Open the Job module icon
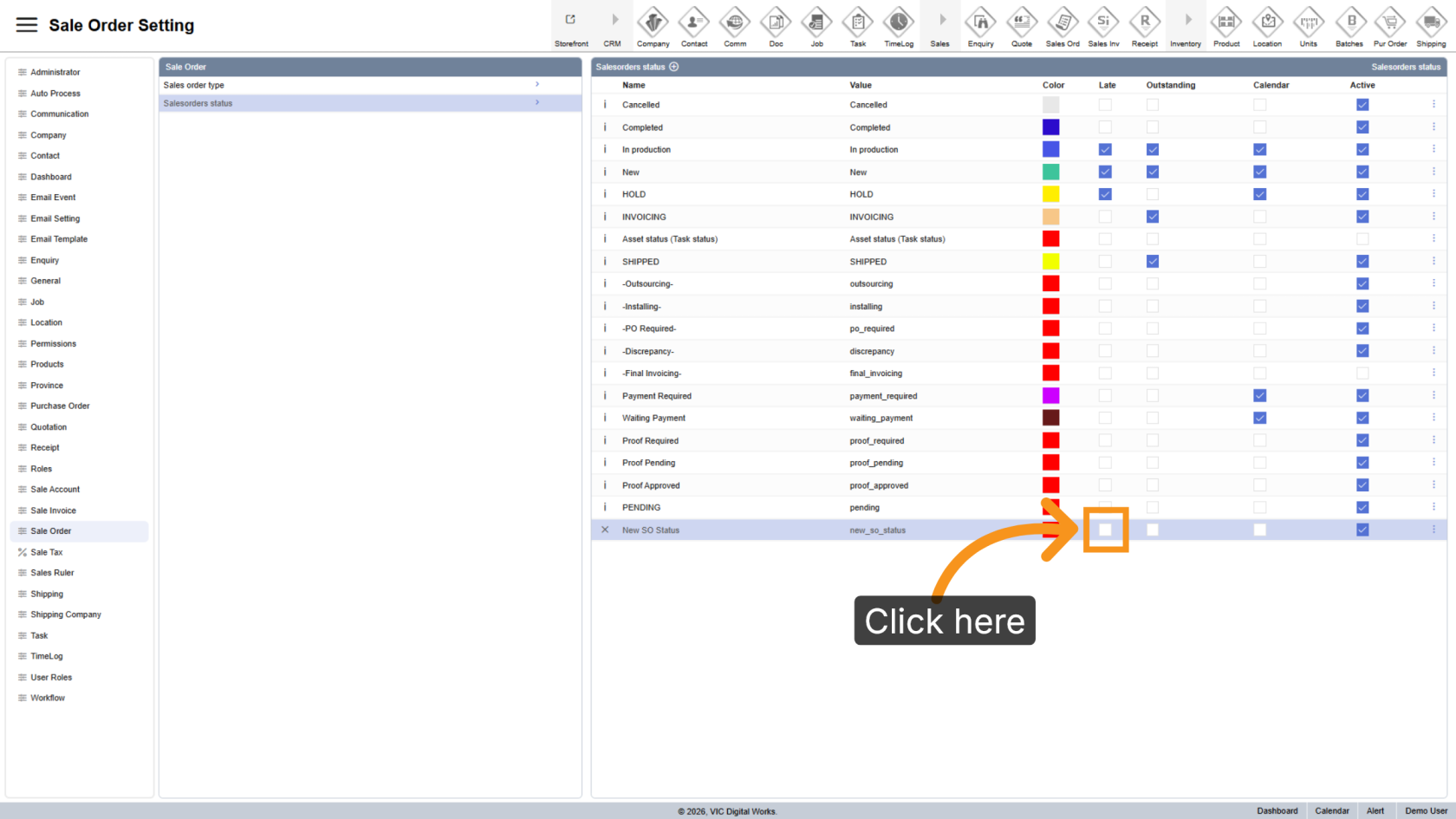 pos(817,22)
